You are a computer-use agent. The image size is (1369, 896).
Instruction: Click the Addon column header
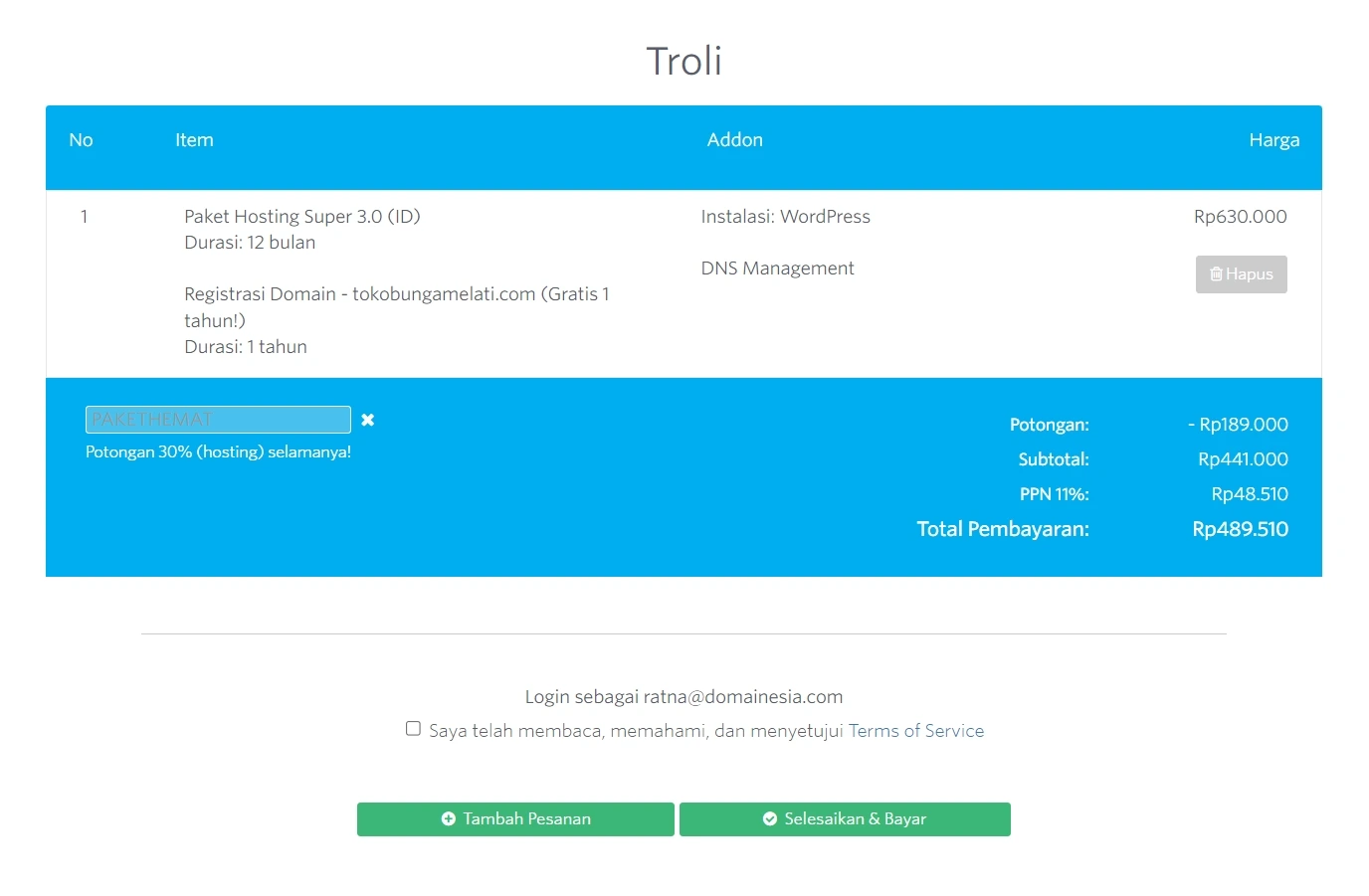coord(735,140)
